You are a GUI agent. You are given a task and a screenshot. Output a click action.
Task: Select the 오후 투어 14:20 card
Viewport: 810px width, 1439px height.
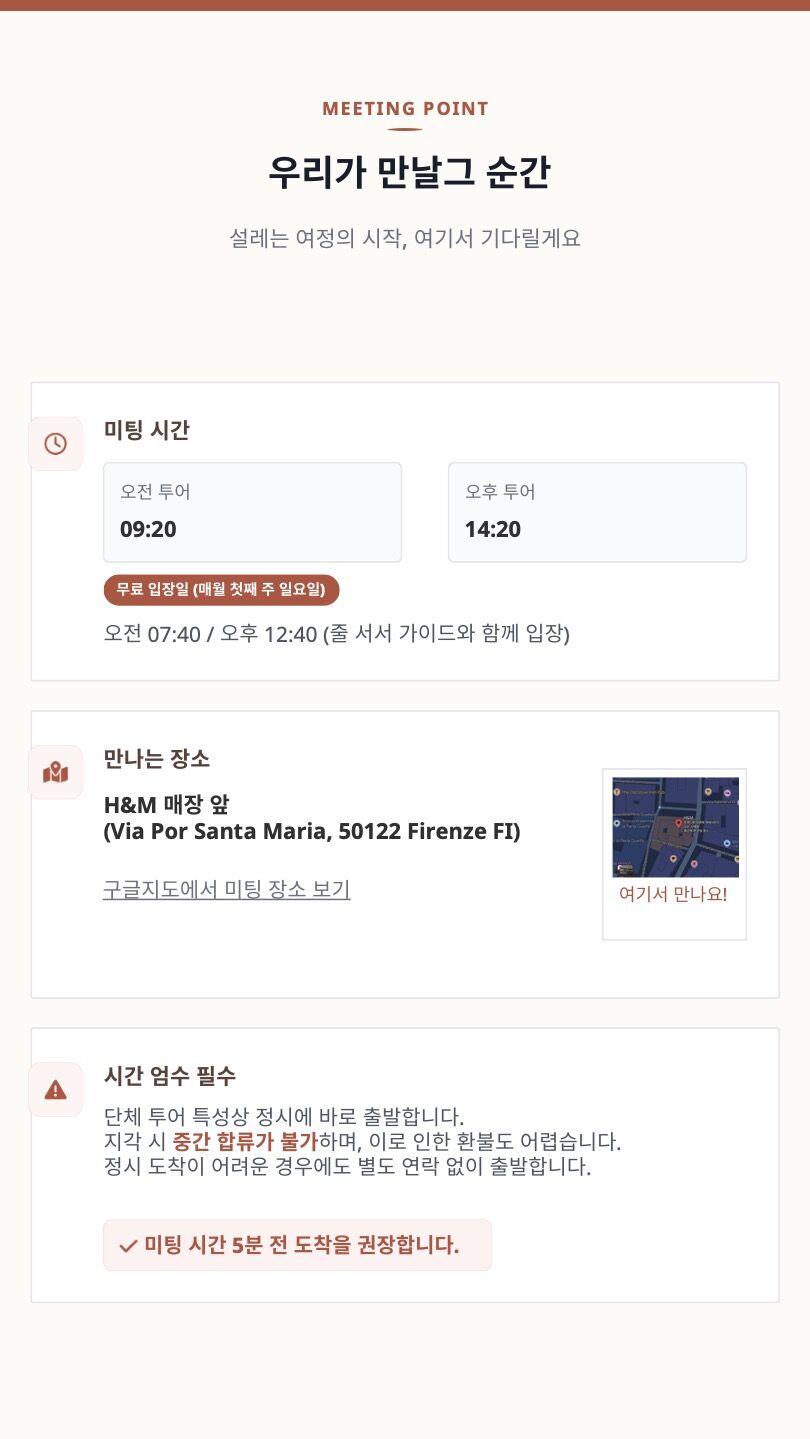coord(597,512)
